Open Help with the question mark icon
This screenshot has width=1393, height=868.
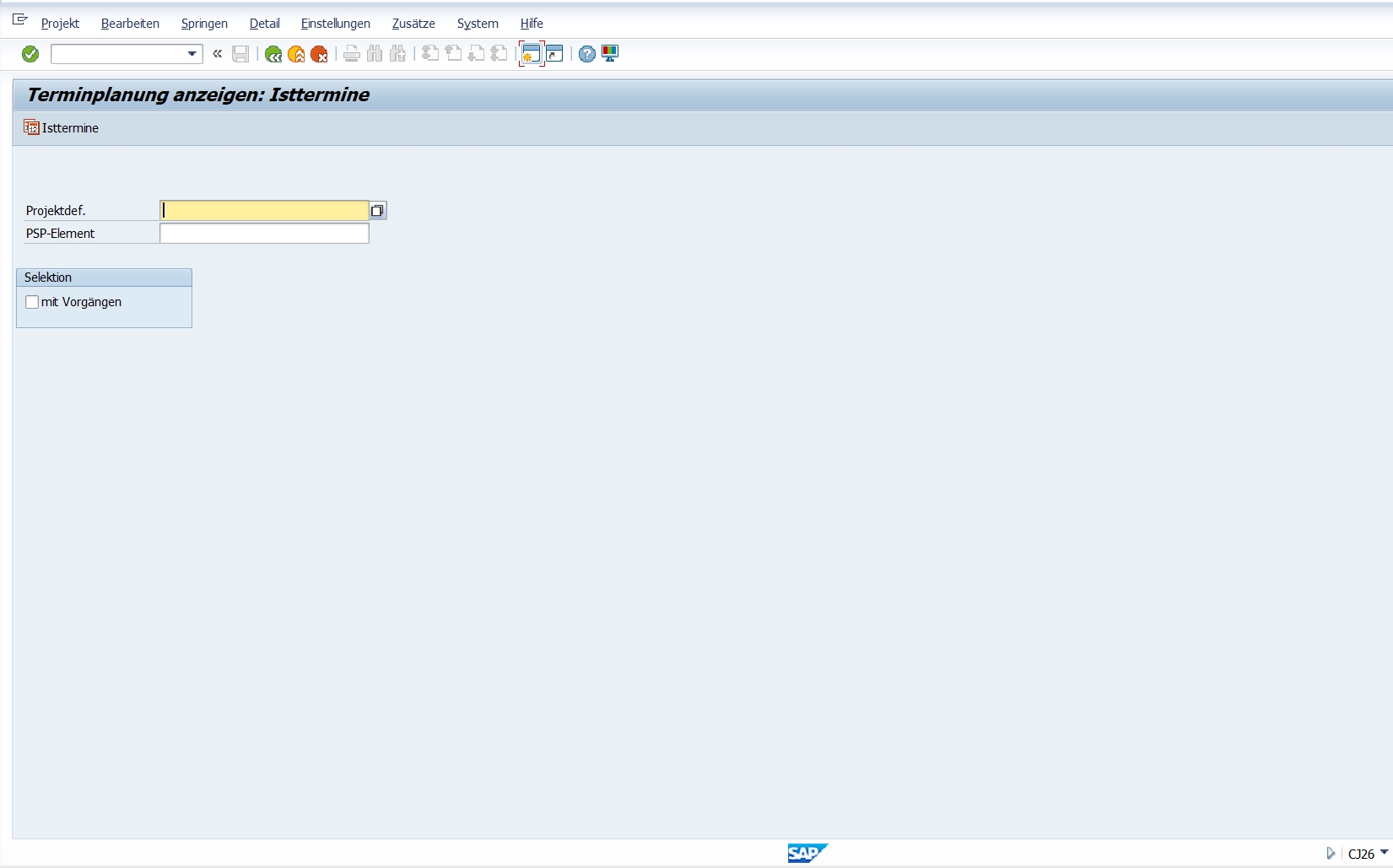tap(587, 54)
